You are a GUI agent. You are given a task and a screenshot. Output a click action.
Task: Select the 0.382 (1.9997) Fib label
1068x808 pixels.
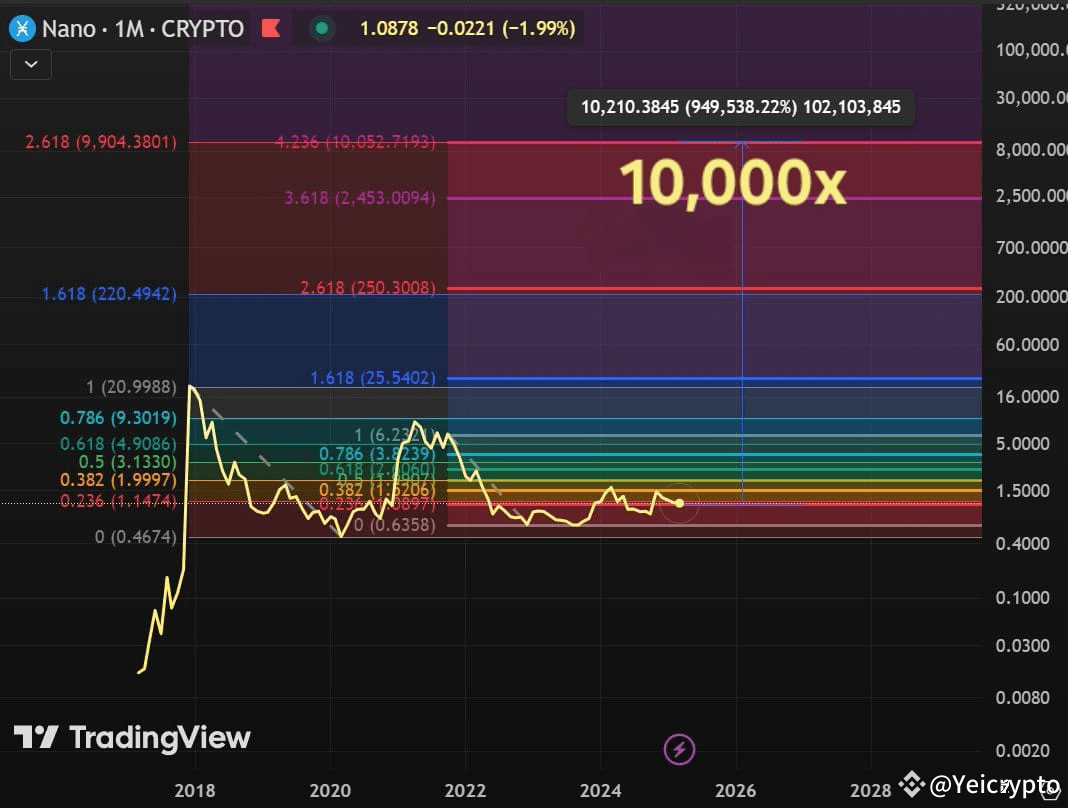118,480
